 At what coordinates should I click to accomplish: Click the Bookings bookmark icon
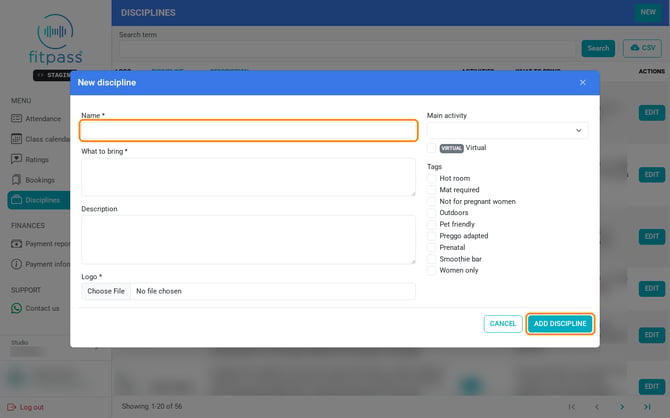coord(16,180)
